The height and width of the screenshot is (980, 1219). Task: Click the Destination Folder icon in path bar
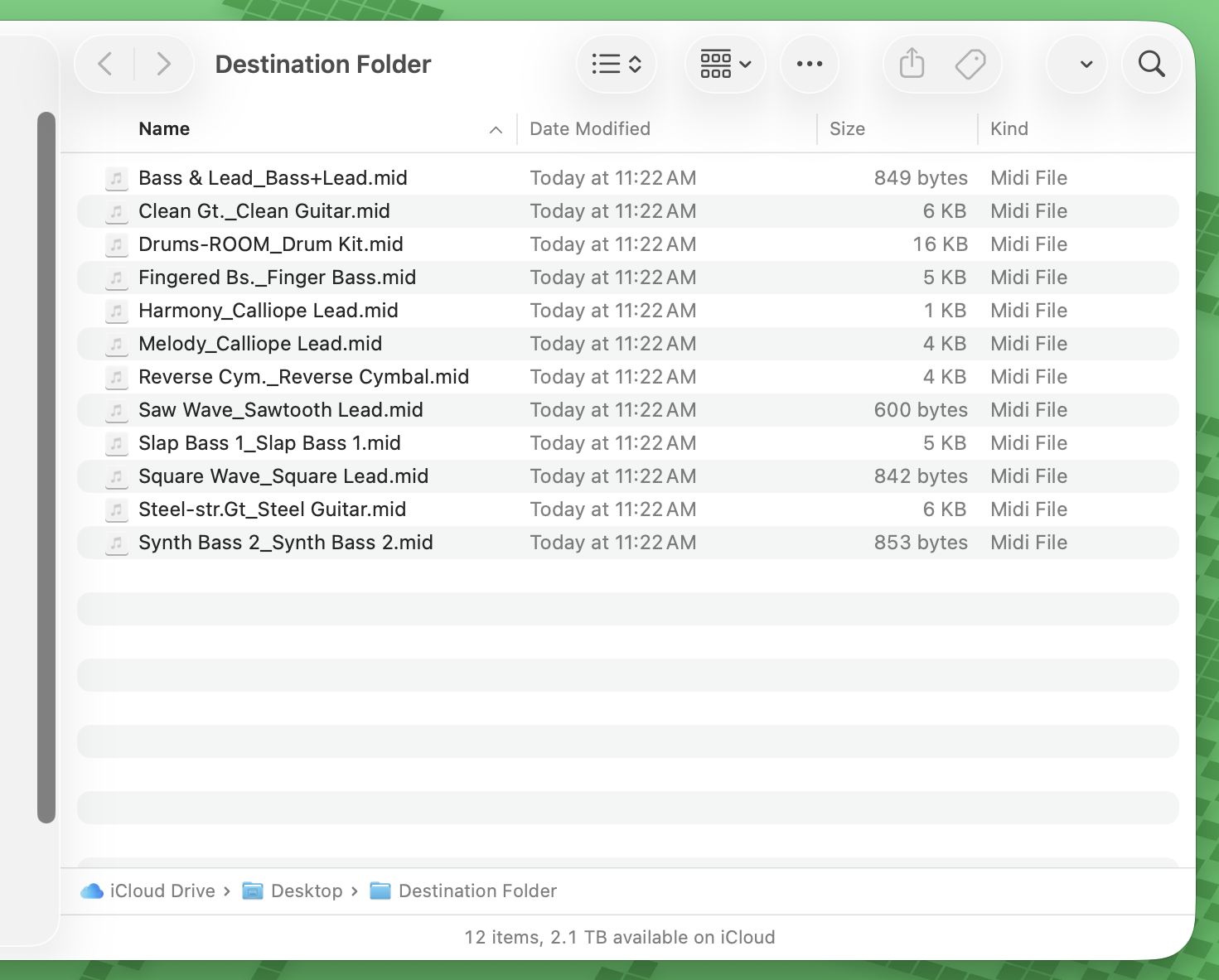coord(380,891)
